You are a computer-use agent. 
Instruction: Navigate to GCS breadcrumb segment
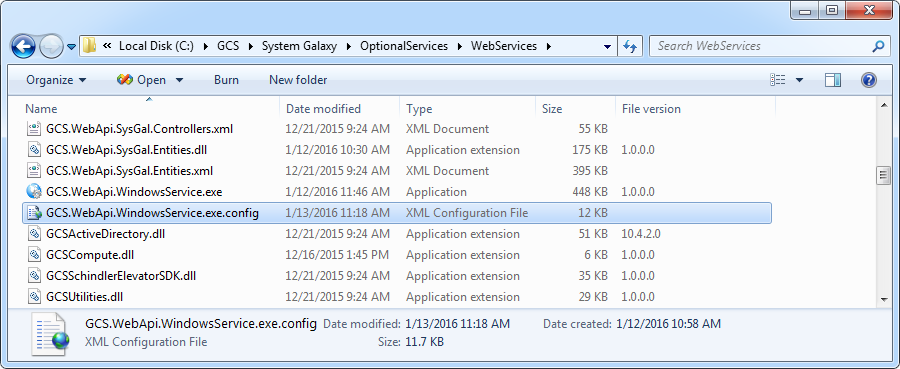coord(228,46)
